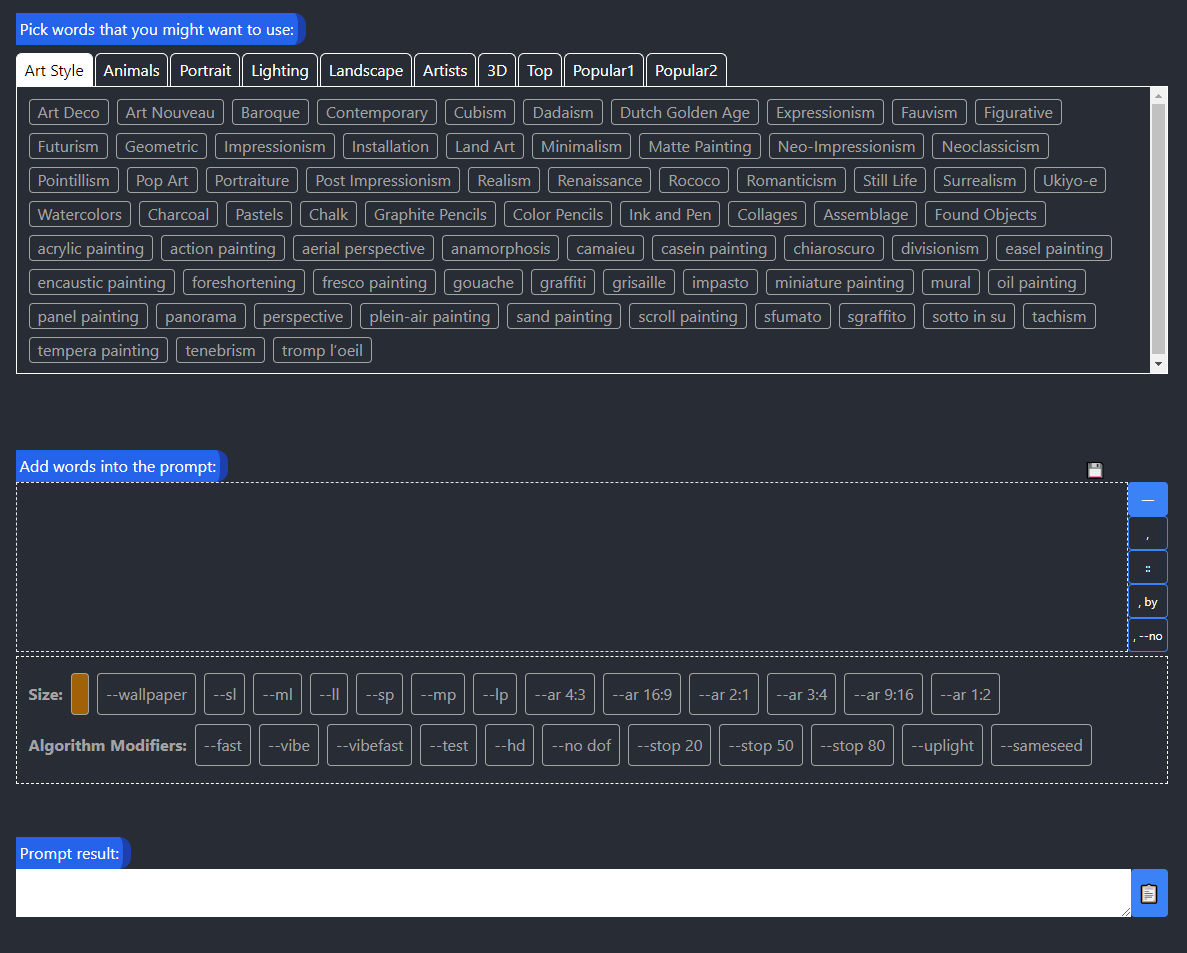Enable the --ar 1:2 aspect ratio
The width and height of the screenshot is (1187, 953).
pos(965,694)
